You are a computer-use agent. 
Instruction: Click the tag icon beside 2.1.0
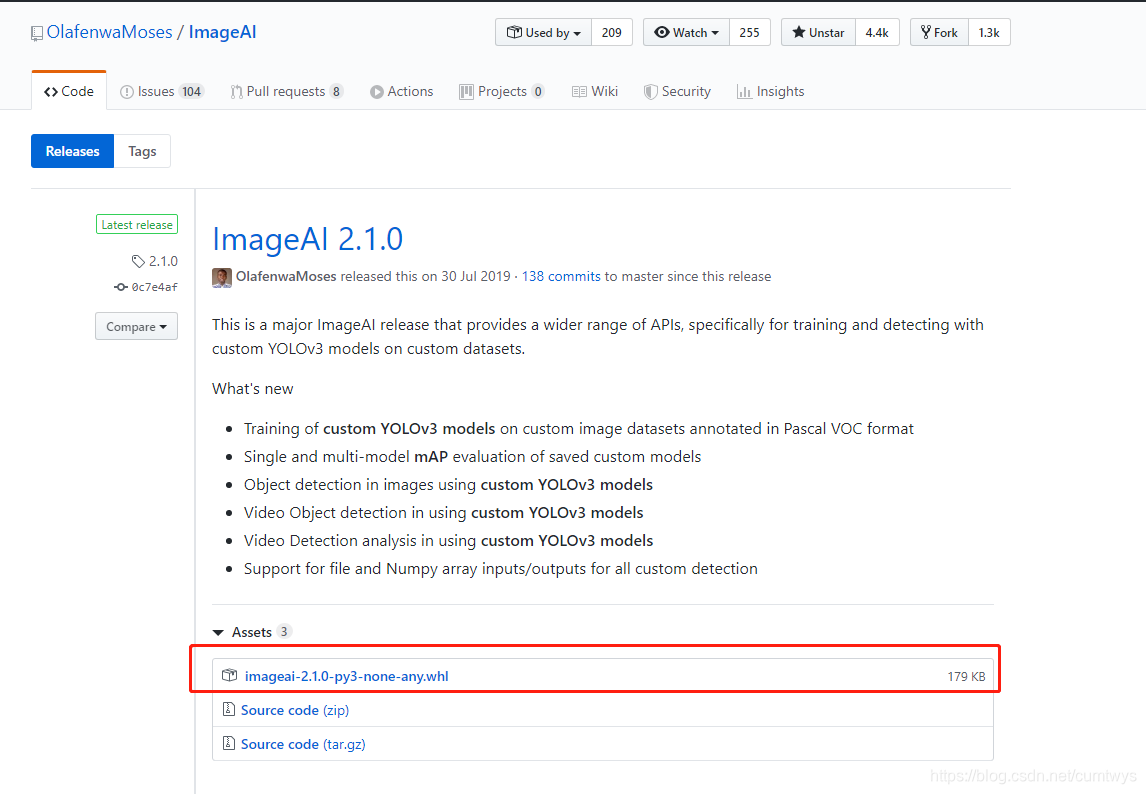click(x=138, y=261)
